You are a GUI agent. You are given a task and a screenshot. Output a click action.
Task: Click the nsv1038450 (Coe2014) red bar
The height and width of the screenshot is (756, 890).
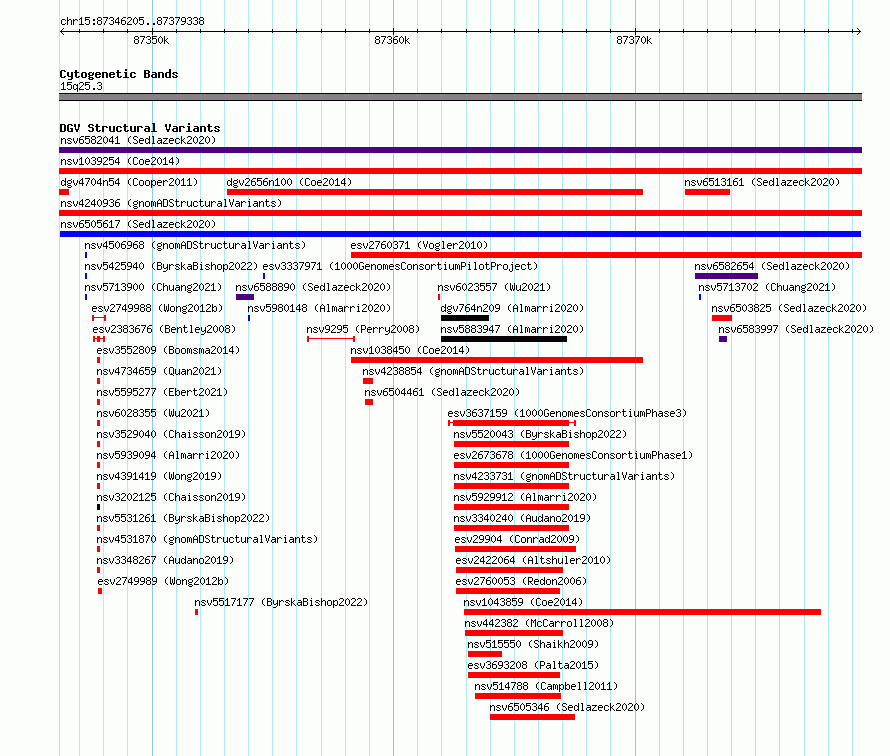497,360
